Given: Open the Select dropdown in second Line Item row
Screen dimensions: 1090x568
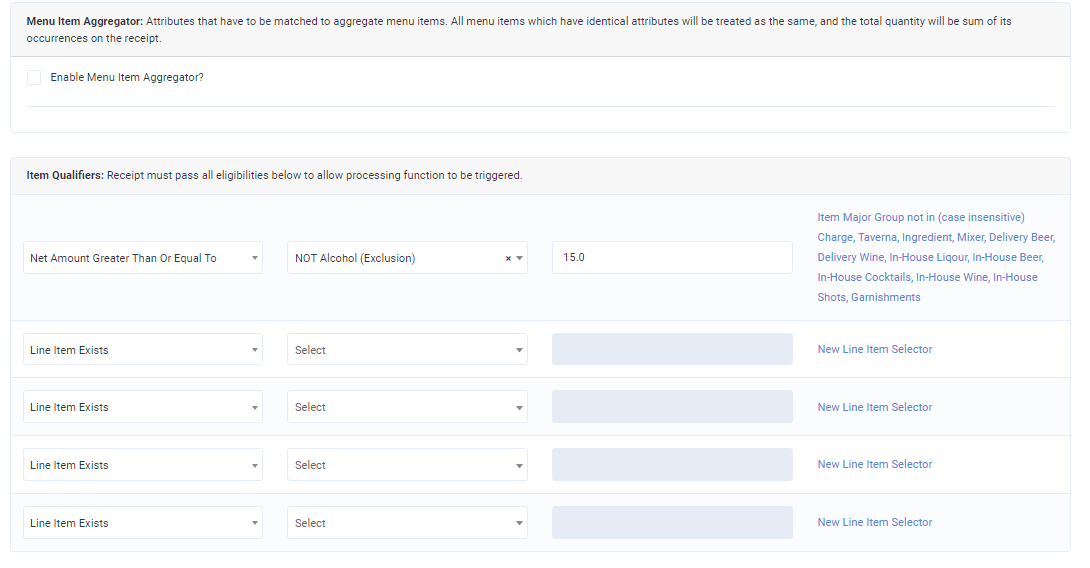Looking at the screenshot, I should (407, 407).
